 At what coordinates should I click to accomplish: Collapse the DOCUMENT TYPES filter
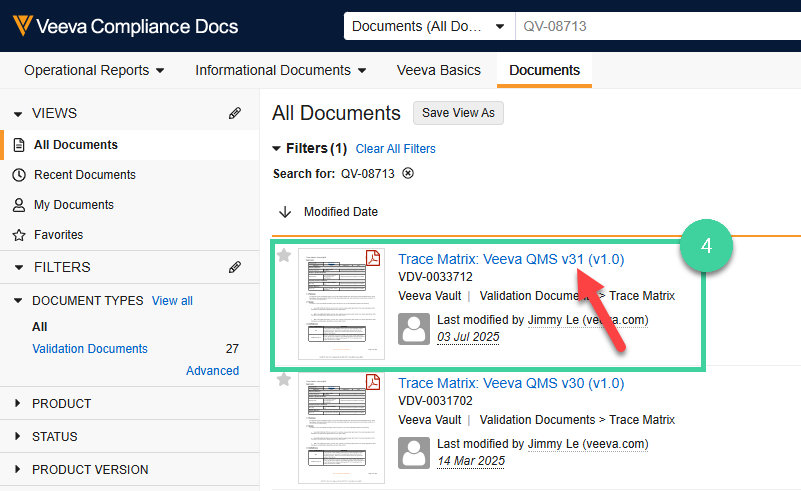18,301
